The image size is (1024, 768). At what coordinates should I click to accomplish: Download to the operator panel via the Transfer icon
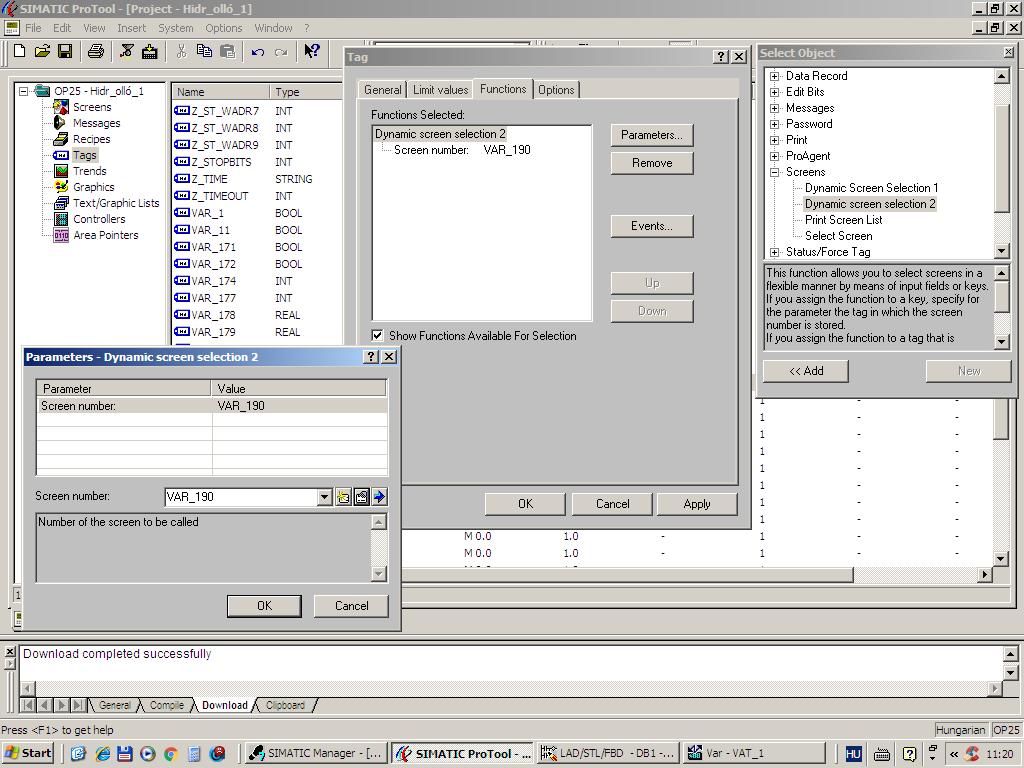tap(150, 52)
